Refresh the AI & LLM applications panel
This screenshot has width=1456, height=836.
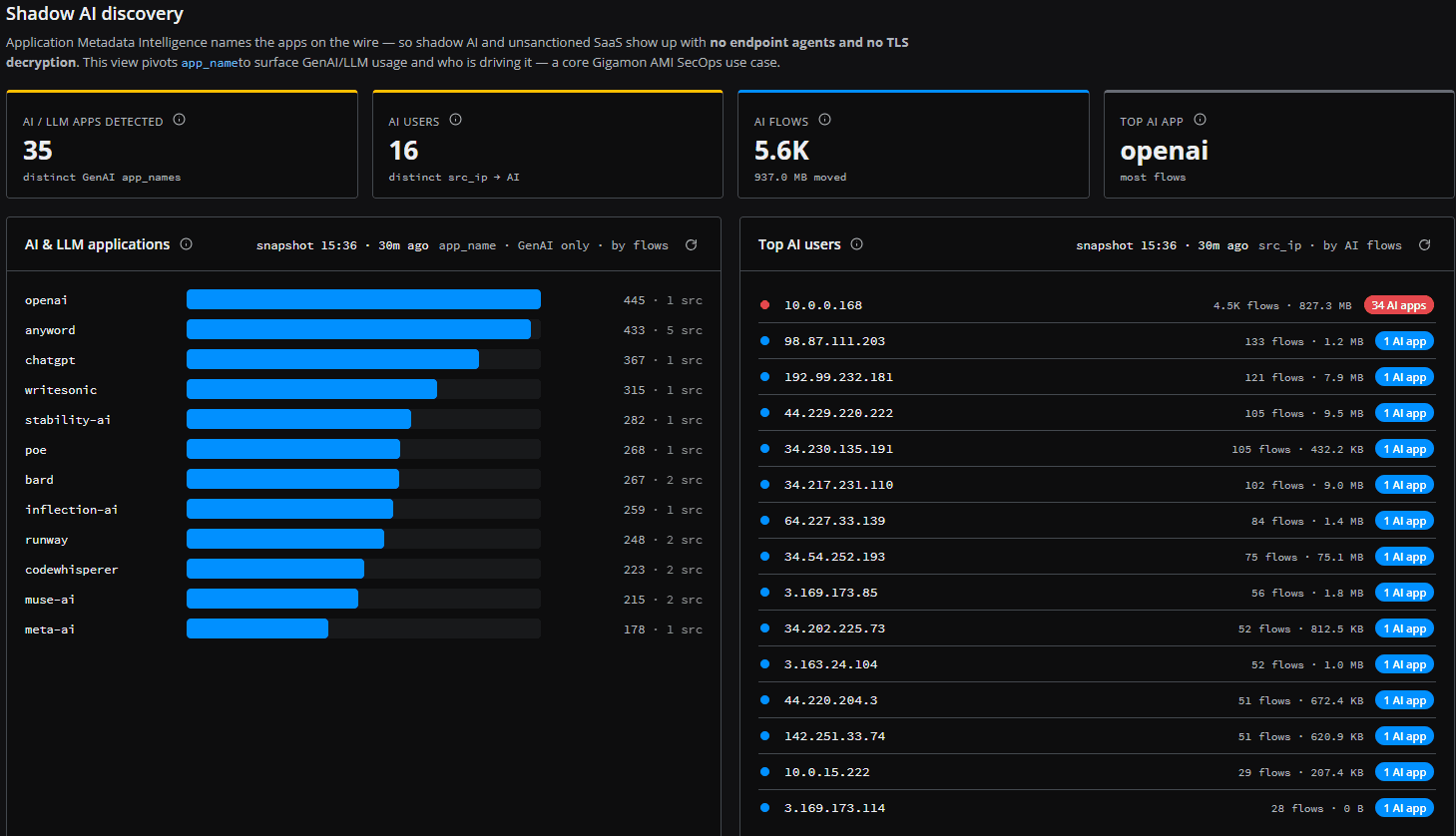pos(692,244)
